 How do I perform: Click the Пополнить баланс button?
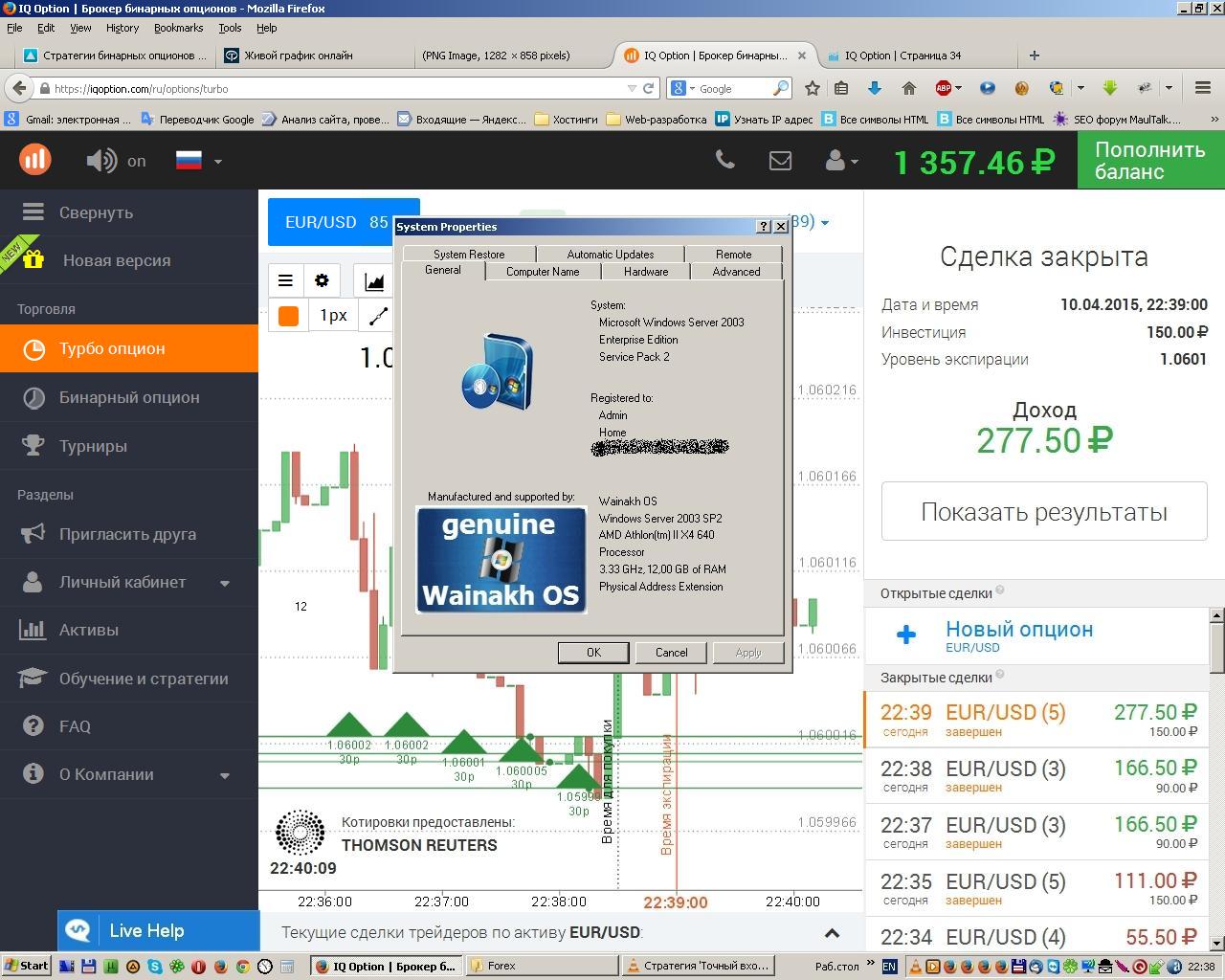pos(1150,161)
